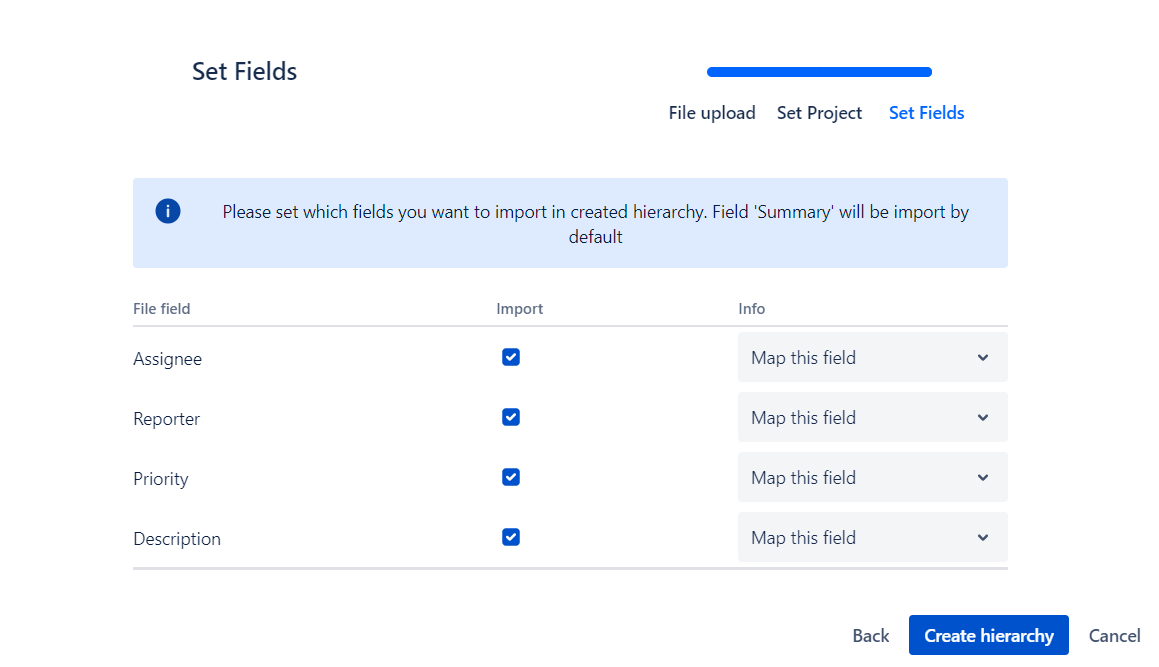Click the 'File field' column header

click(162, 309)
